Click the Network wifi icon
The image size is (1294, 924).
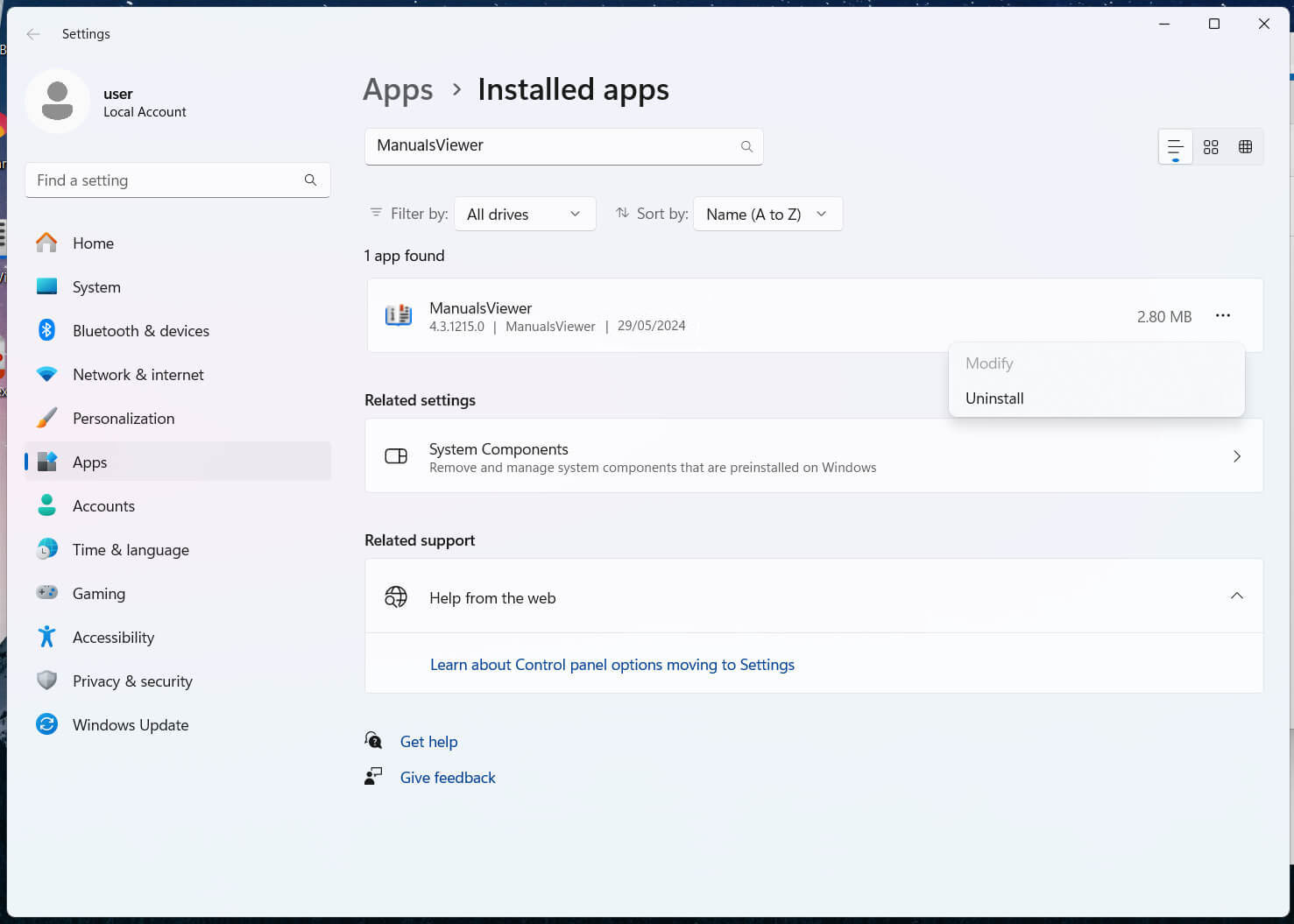click(46, 374)
